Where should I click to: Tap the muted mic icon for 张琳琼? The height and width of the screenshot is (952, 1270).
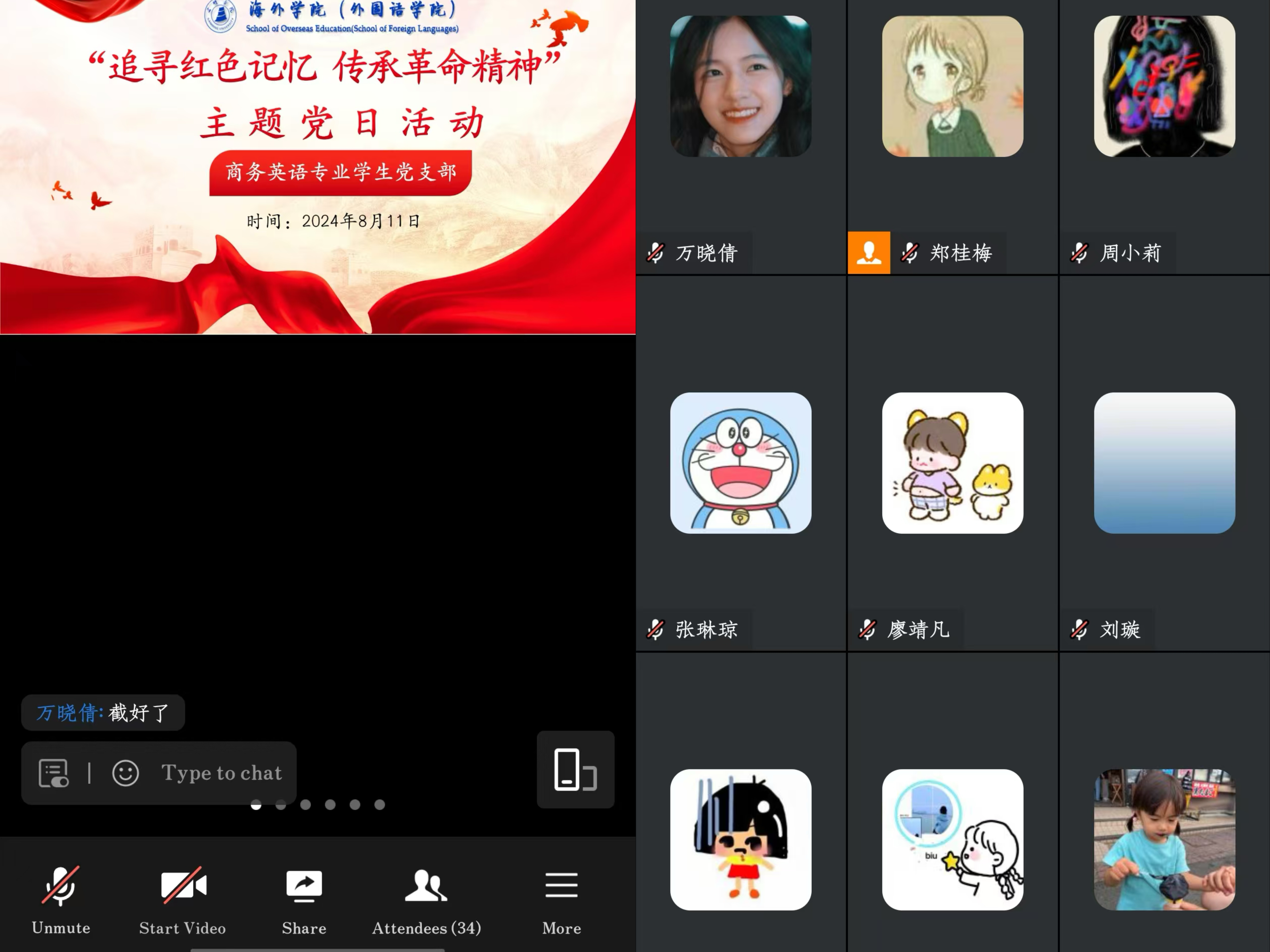coord(655,629)
